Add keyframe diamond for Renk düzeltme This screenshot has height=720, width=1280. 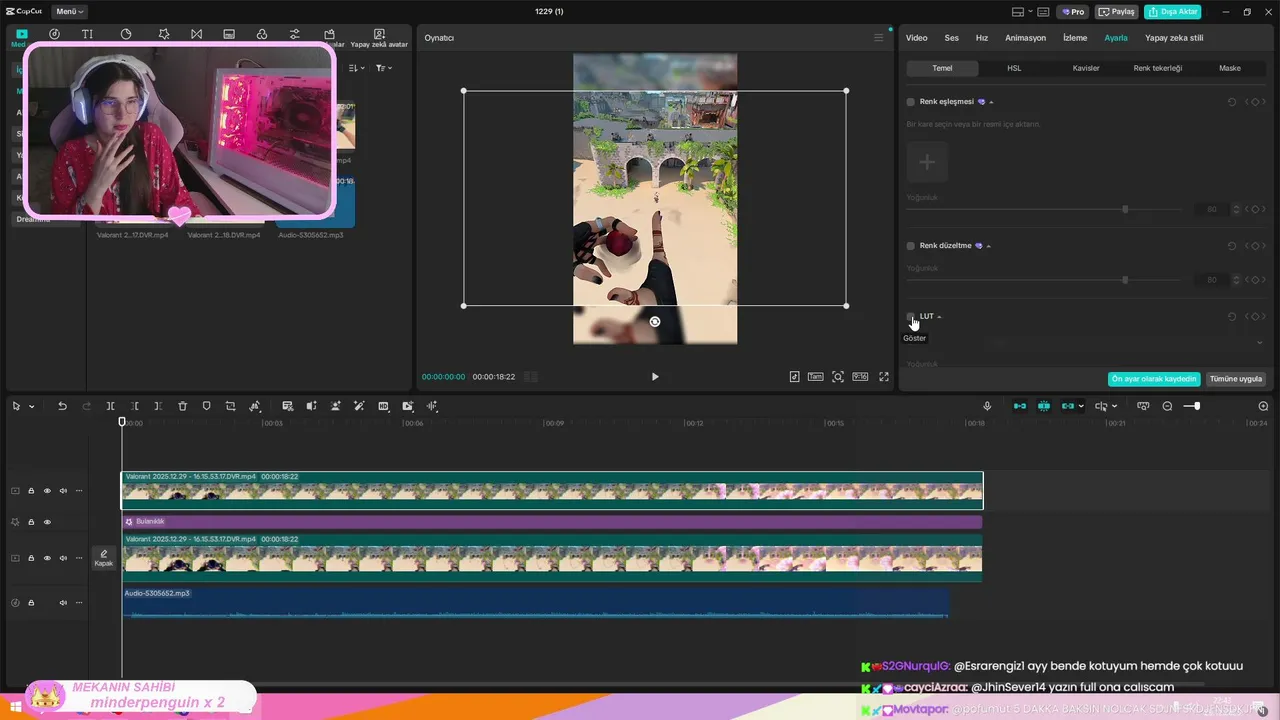1255,246
